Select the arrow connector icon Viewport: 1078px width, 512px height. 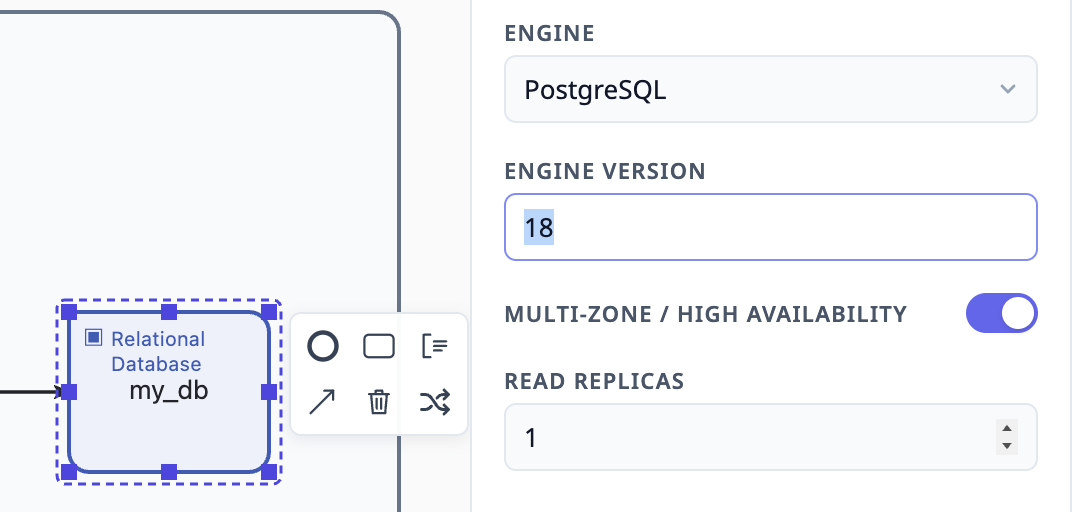322,402
